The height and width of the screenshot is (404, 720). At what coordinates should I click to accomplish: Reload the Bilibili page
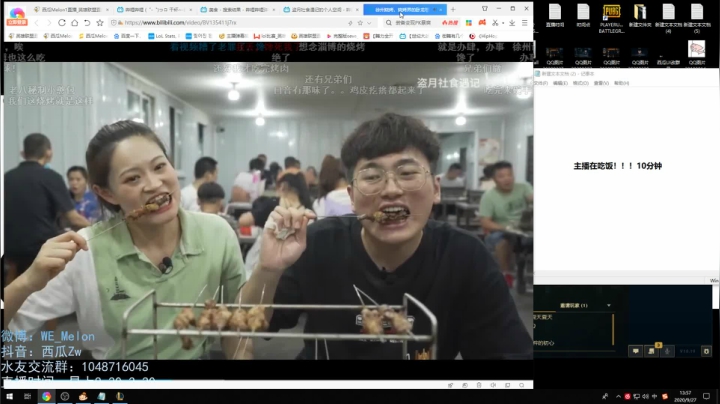tap(62, 22)
